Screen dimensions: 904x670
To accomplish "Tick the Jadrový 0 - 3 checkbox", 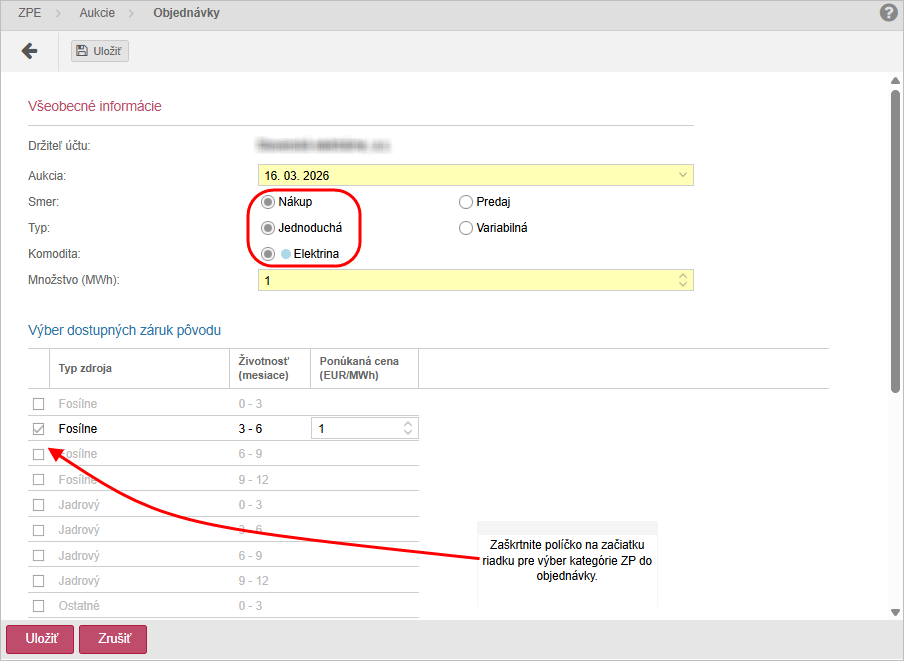I will tap(39, 505).
